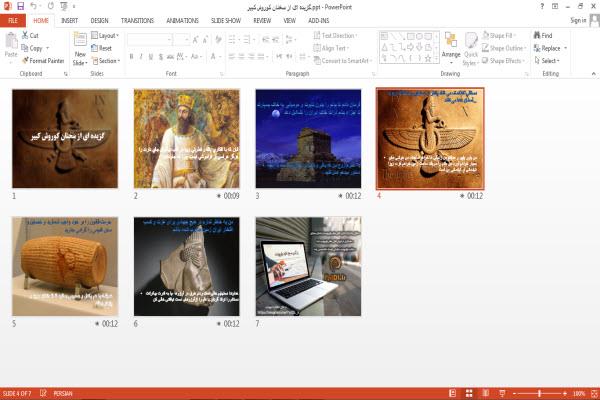The width and height of the screenshot is (600, 400).
Task: Open the TRANSITIONS tab
Action: coord(137,21)
